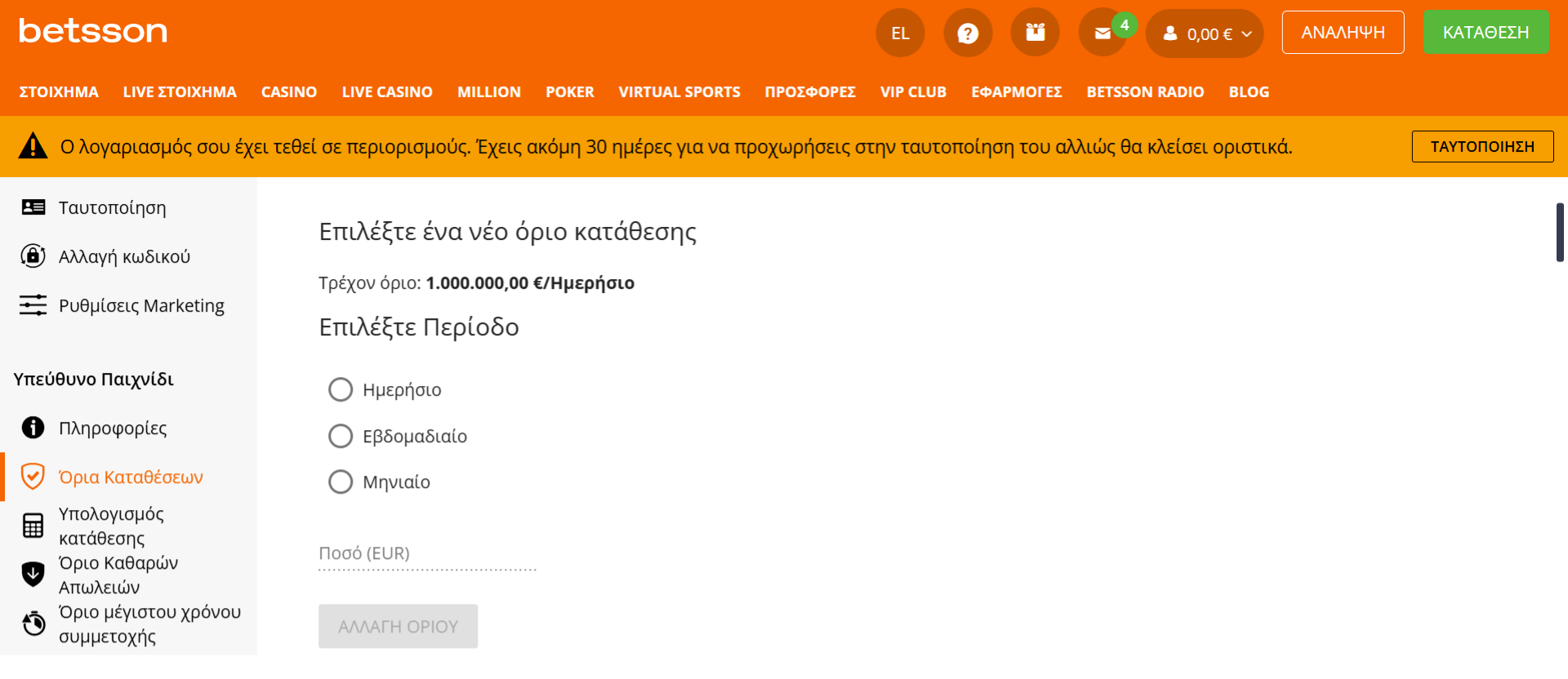Click the 1.000.000,00 €/Ημερήσιο current limit text

pos(530,283)
